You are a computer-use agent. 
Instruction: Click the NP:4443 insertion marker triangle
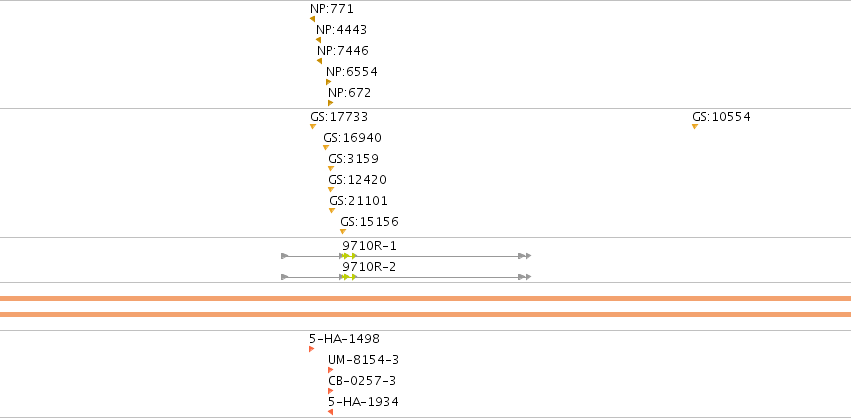click(x=319, y=40)
